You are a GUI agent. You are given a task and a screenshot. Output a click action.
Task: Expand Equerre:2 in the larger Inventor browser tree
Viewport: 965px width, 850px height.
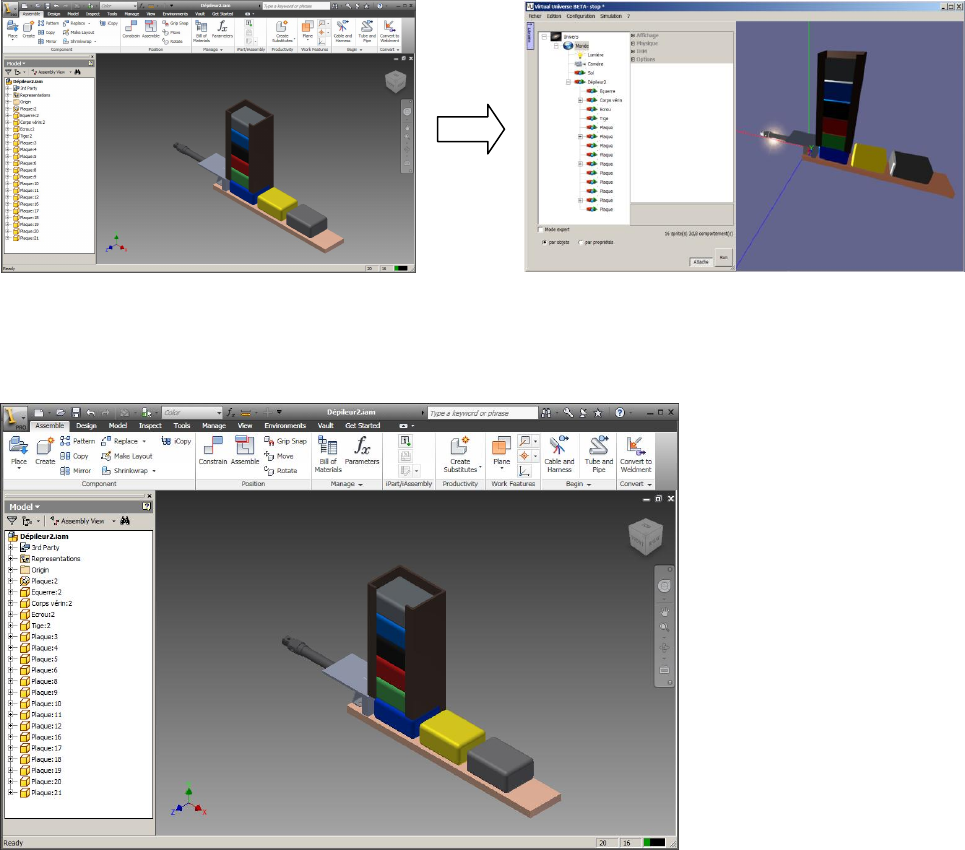pyautogui.click(x=10, y=592)
